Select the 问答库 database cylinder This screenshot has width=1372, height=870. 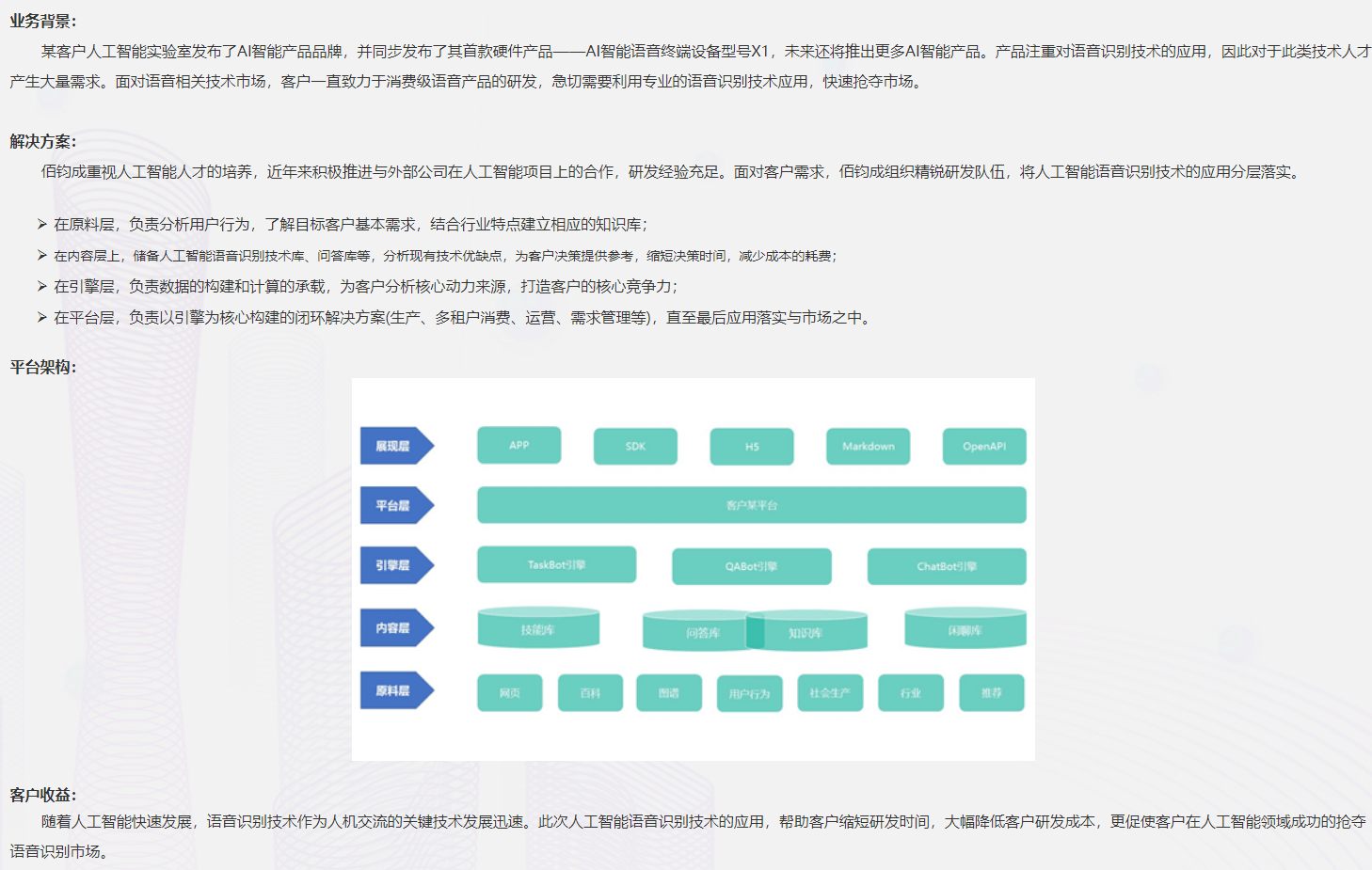point(696,632)
